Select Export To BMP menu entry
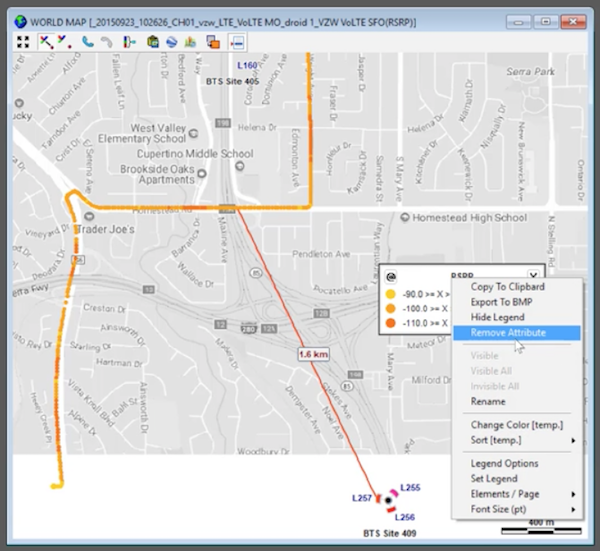 [x=501, y=302]
